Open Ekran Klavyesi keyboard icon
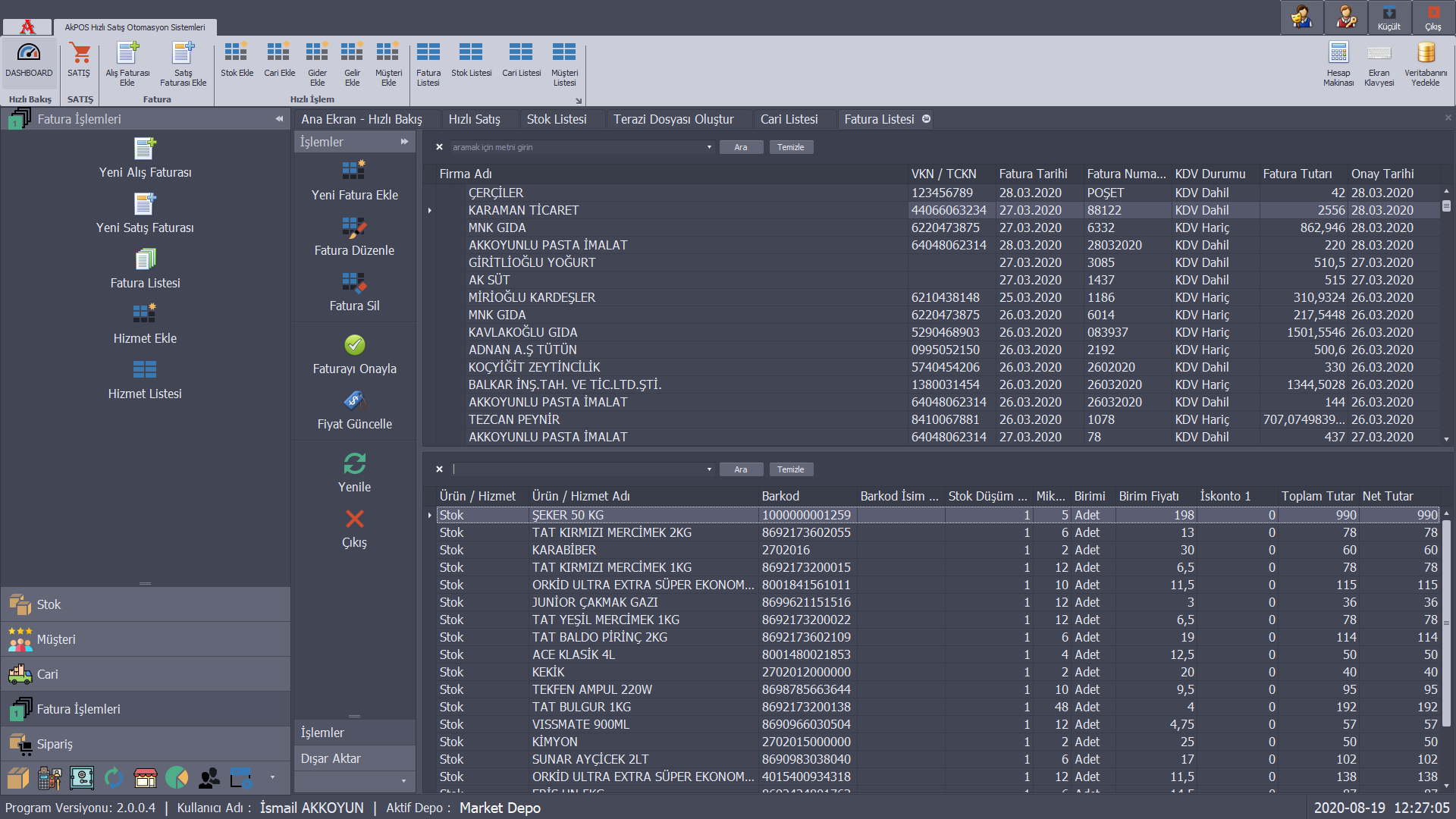 [1379, 54]
